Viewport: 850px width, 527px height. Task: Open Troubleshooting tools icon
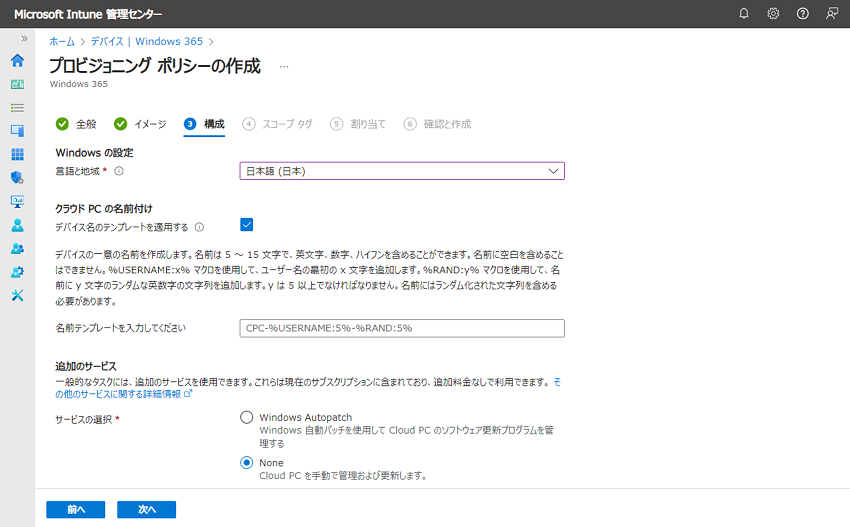pyautogui.click(x=17, y=295)
